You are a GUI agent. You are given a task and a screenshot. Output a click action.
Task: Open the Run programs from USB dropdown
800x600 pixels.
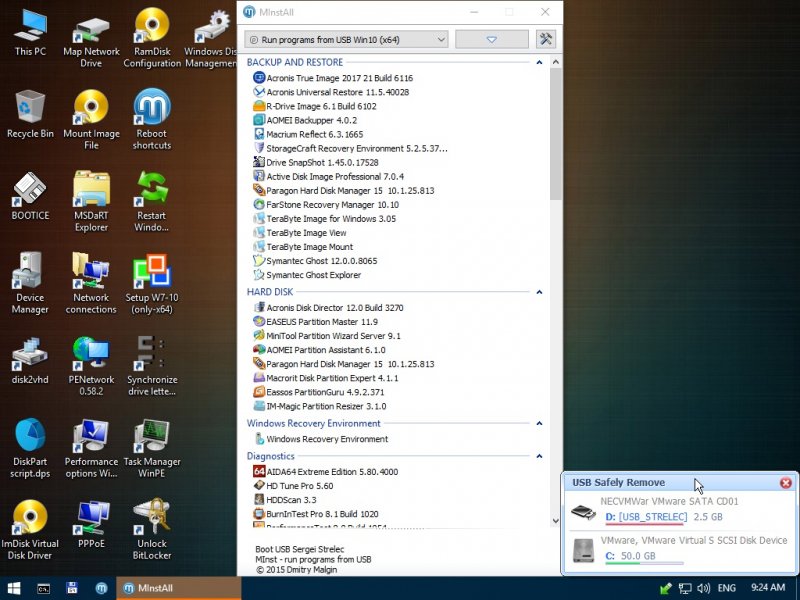pyautogui.click(x=347, y=39)
